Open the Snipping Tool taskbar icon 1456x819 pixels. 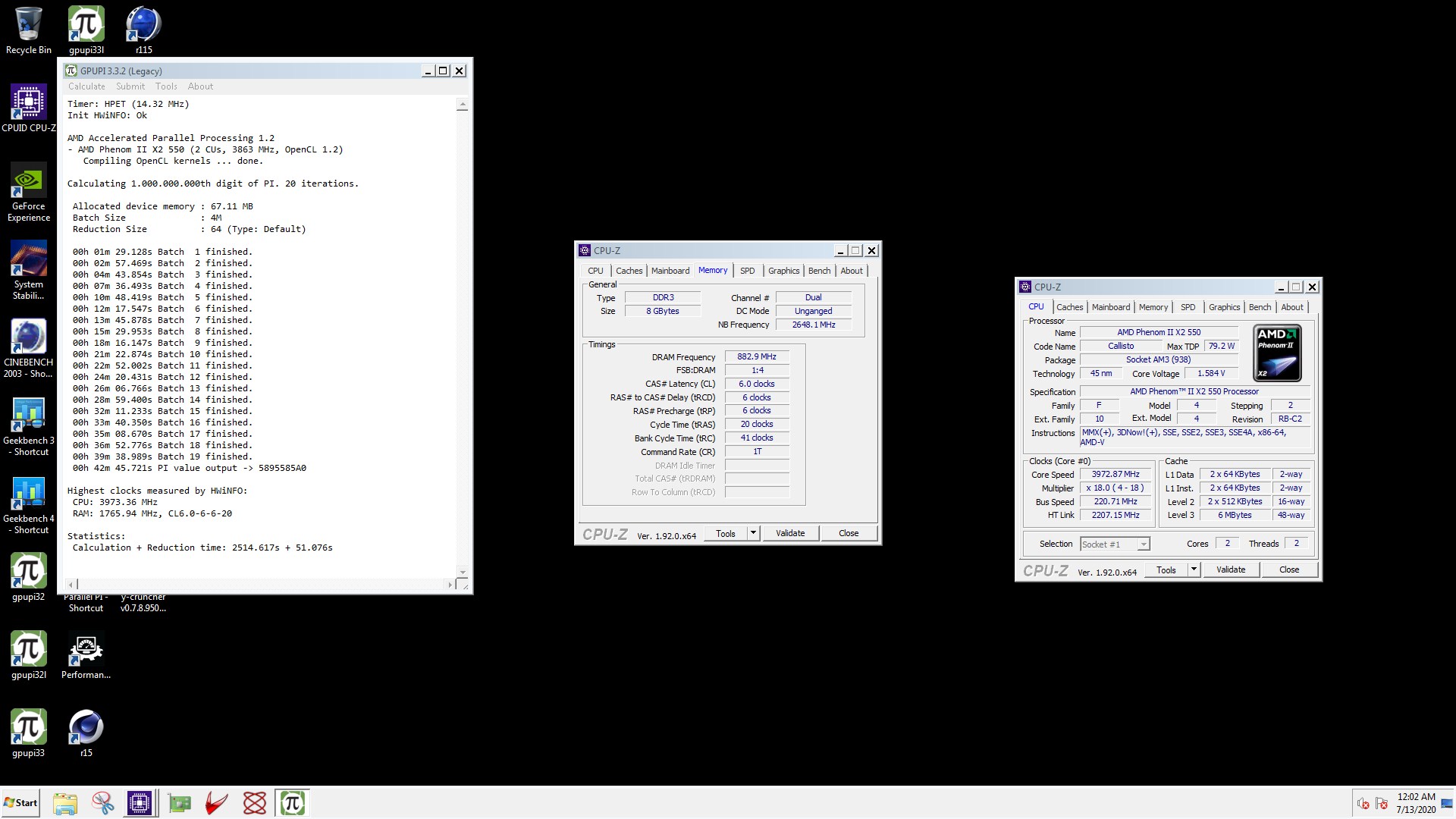[103, 803]
